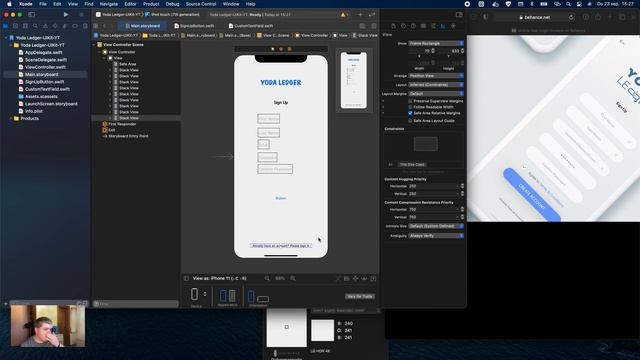Viewport: 640px width, 360px height.
Task: Uncheck Safe Area Relative Margins
Action: point(410,113)
